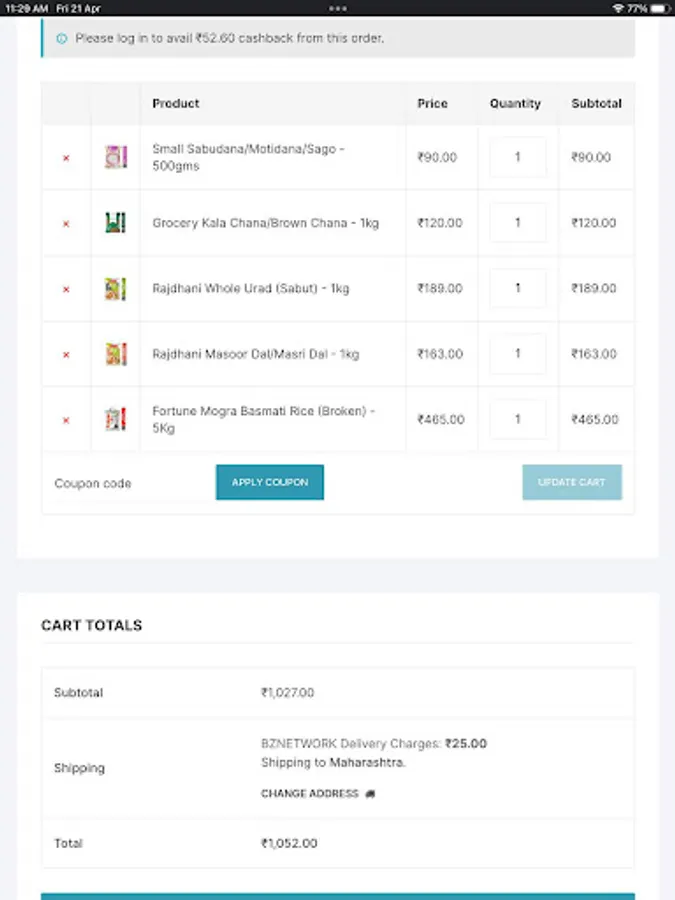
Task: Remove Rajdhani Whole Urad from cart
Action: pyautogui.click(x=66, y=289)
